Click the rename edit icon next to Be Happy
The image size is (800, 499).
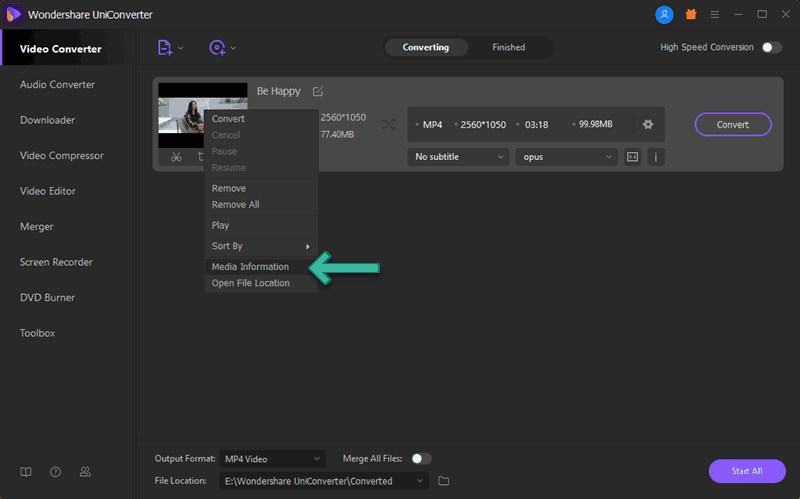pos(317,91)
